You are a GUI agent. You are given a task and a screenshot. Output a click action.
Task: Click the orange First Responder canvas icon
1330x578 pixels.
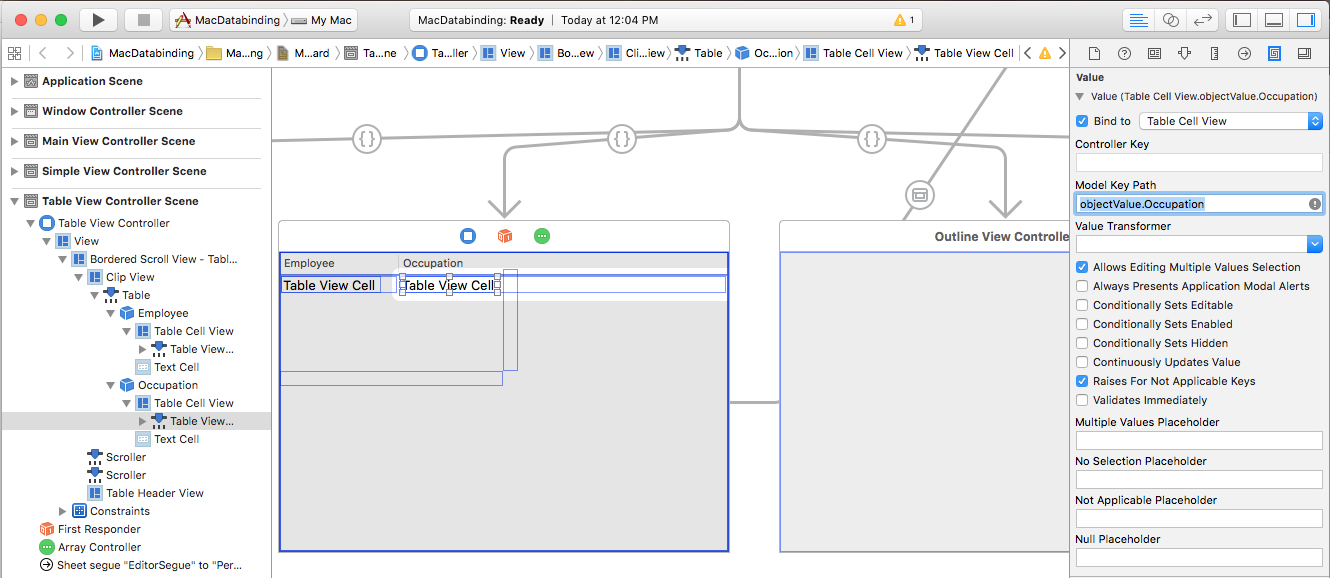tap(505, 236)
